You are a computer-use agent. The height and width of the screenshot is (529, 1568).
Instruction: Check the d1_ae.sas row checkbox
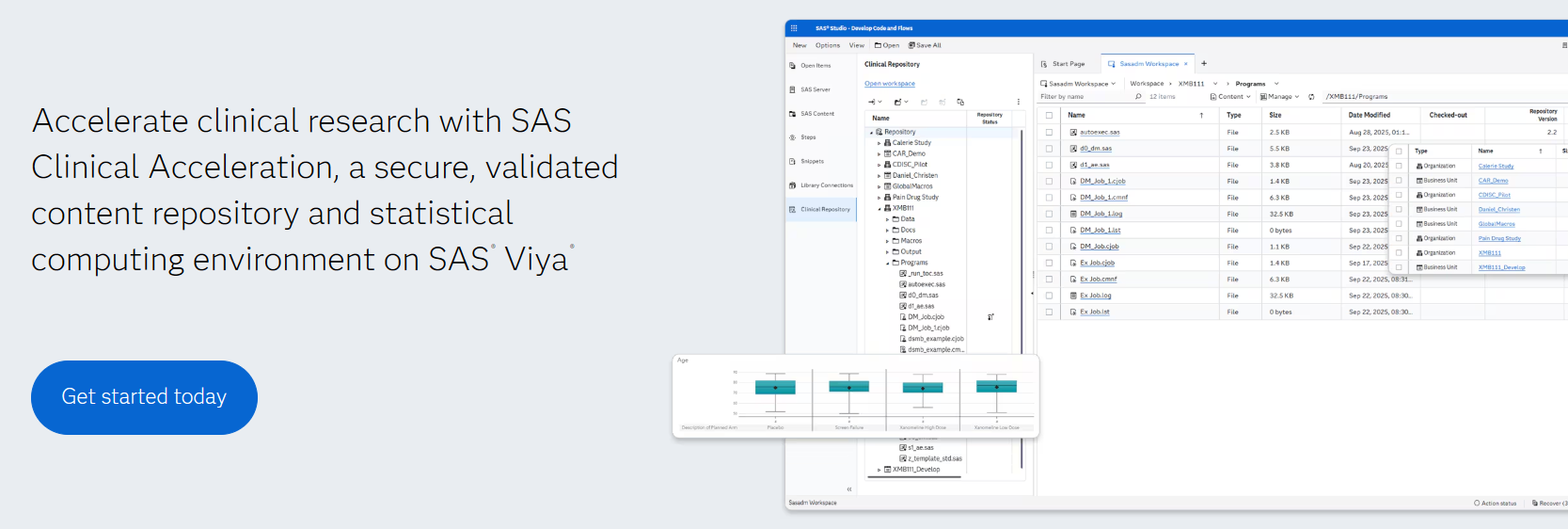(1049, 165)
